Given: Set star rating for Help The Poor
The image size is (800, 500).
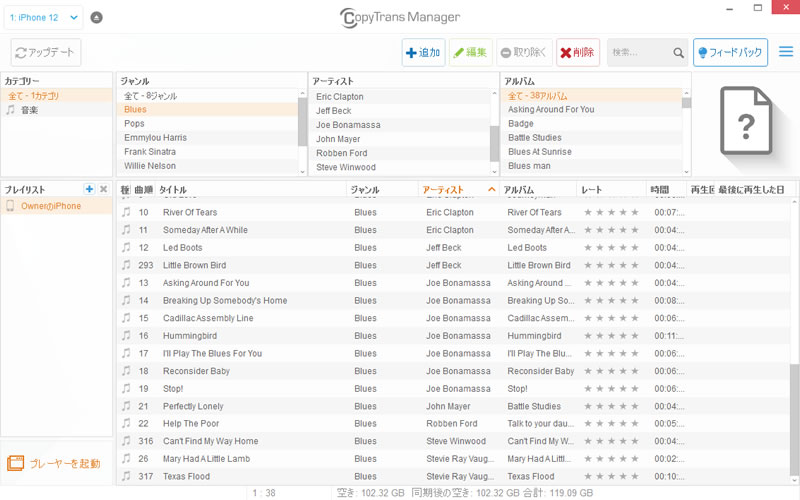Looking at the screenshot, I should coord(611,423).
